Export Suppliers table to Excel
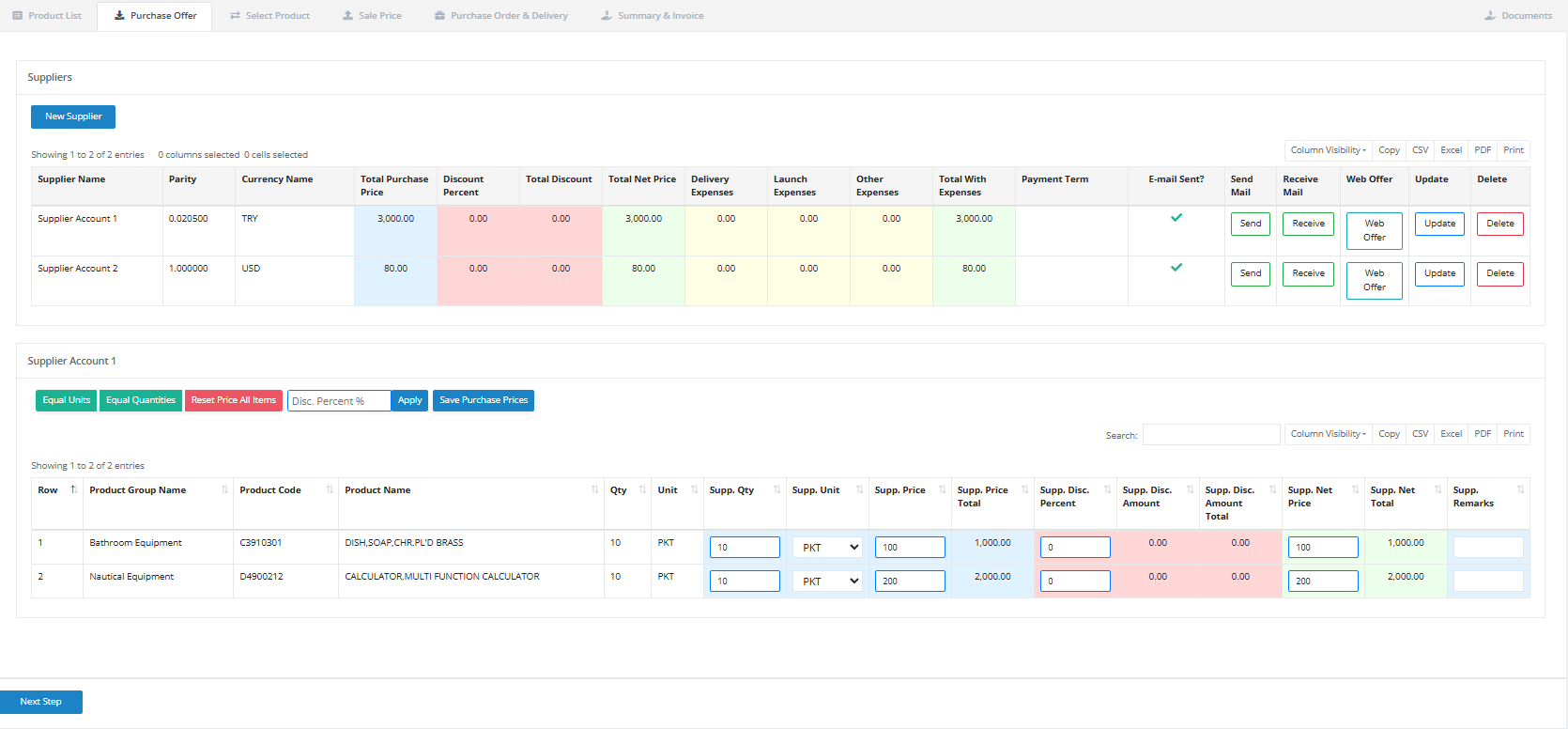 click(1451, 150)
